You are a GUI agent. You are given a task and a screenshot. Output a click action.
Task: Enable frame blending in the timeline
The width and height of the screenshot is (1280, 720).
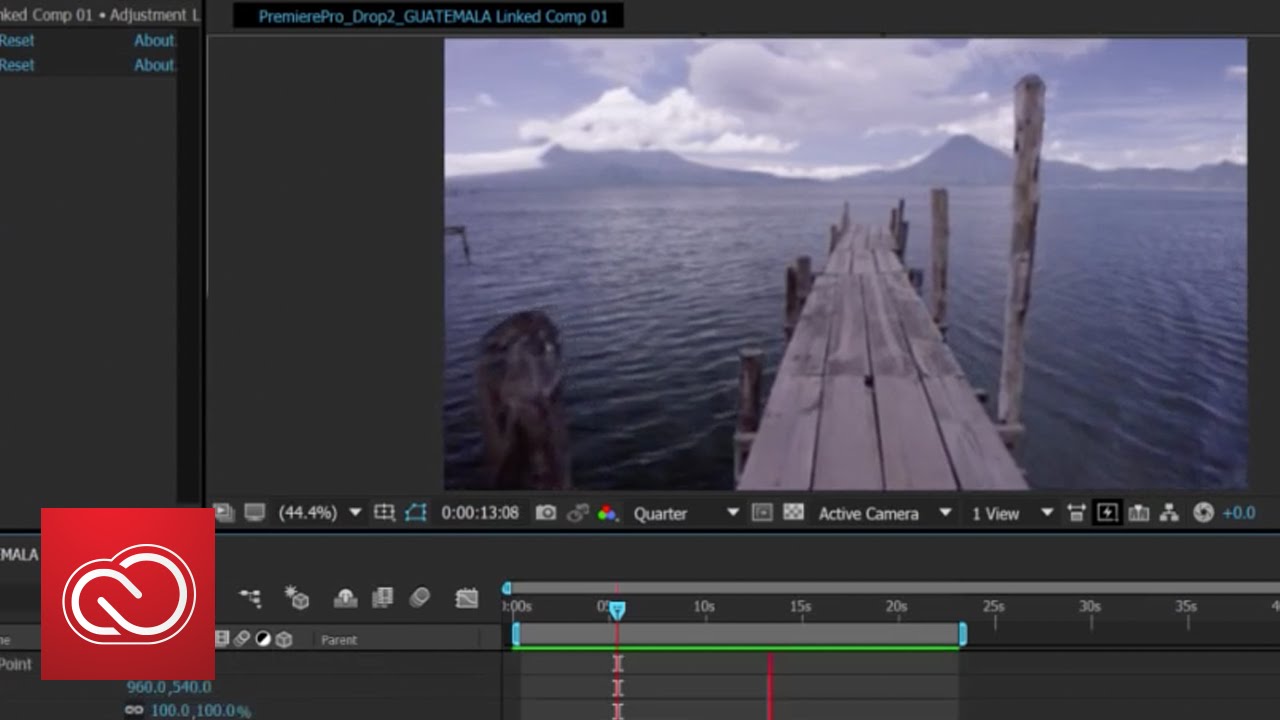point(383,596)
